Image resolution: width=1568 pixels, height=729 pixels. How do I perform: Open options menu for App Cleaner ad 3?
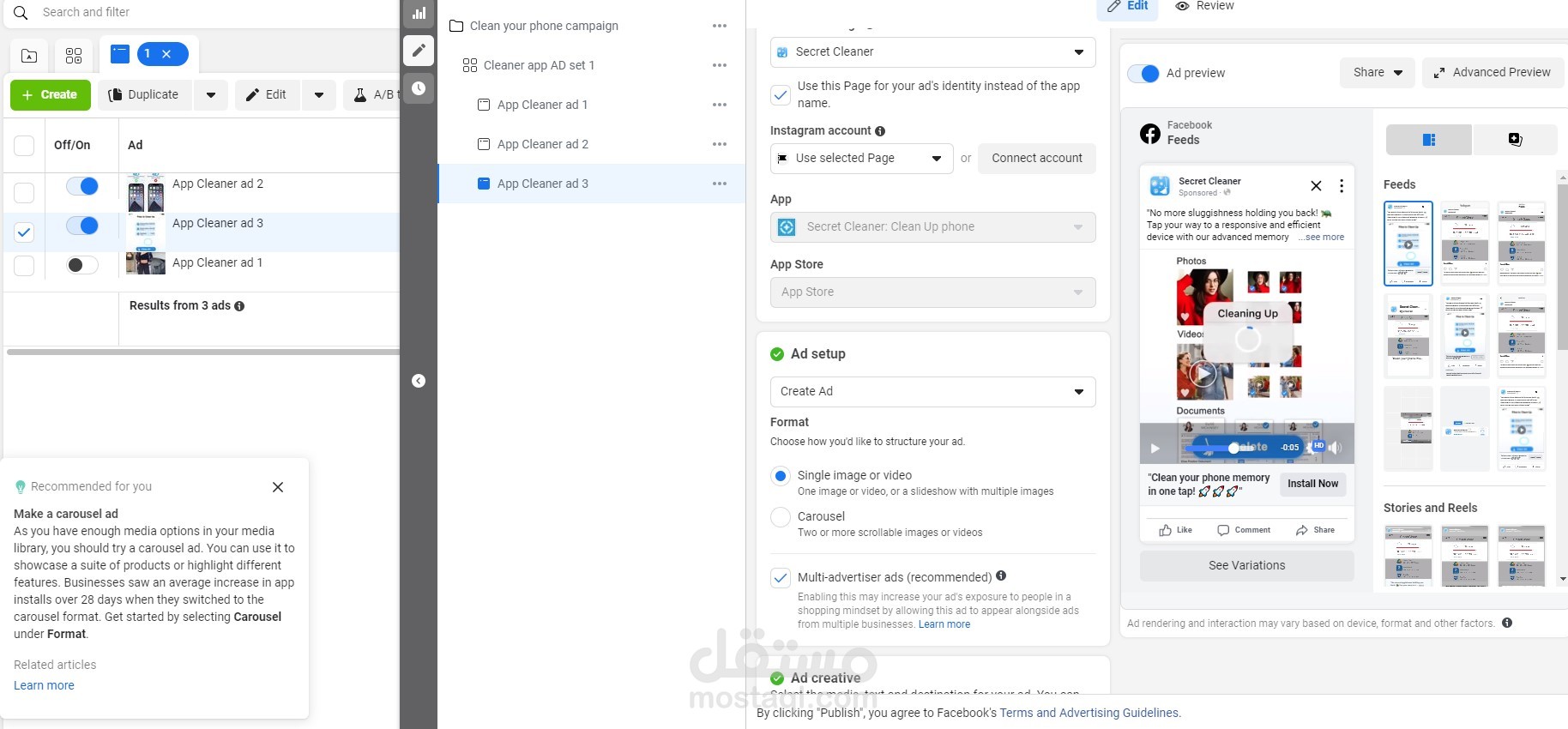(x=720, y=184)
